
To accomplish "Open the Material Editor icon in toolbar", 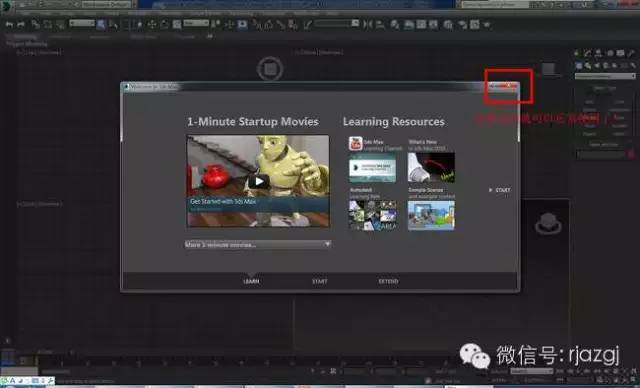I will [x=448, y=25].
